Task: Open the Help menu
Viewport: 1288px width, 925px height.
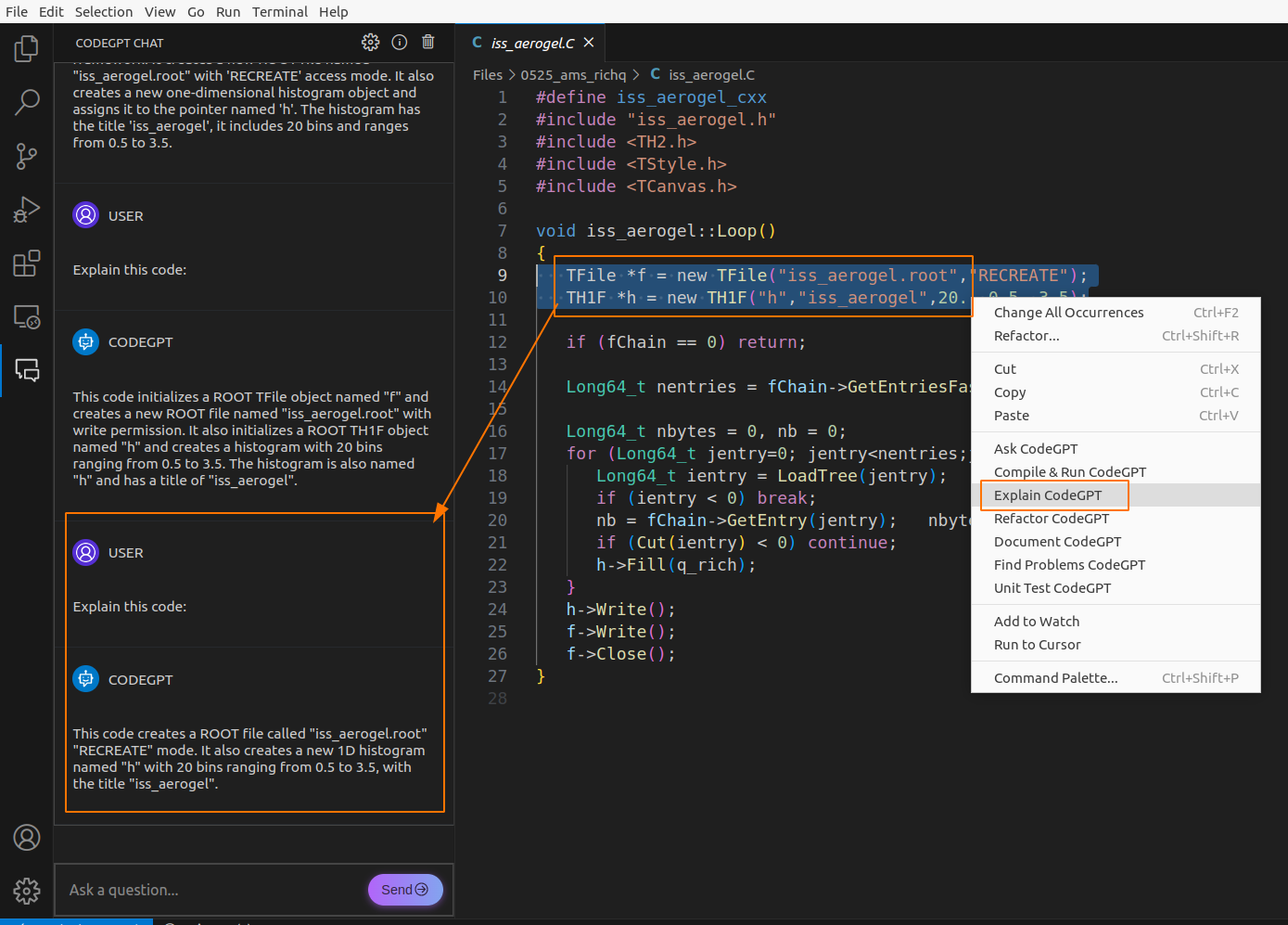Action: tap(334, 12)
